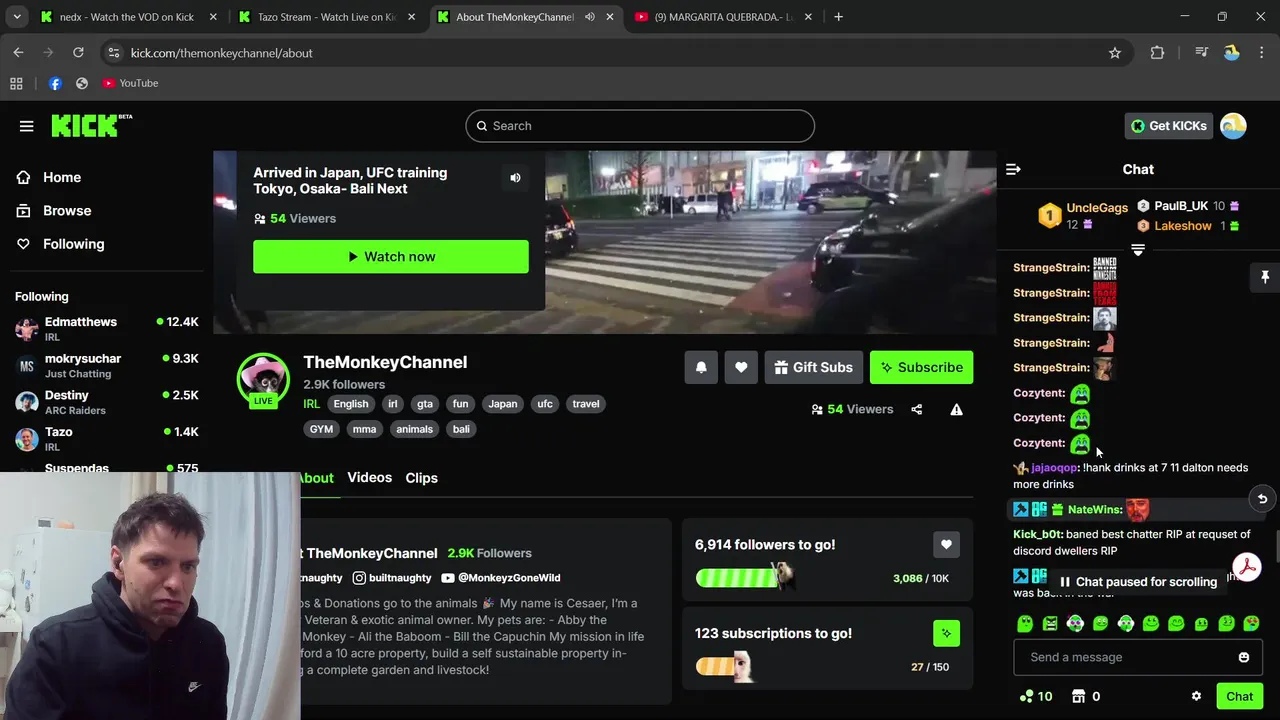
Task: Open the Videos tab
Action: tap(369, 478)
